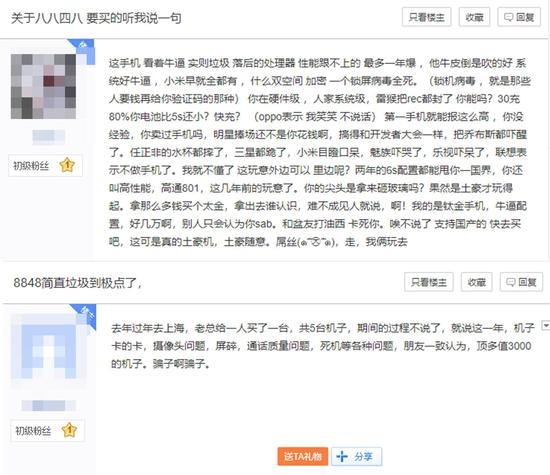Click 收藏 beside the 关于八八四八 title
550x475 pixels.
click(x=474, y=17)
